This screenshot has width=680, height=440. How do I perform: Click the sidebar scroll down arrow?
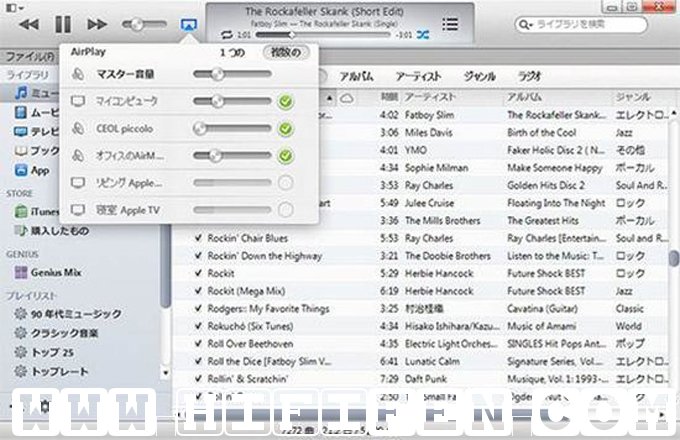(x=165, y=372)
